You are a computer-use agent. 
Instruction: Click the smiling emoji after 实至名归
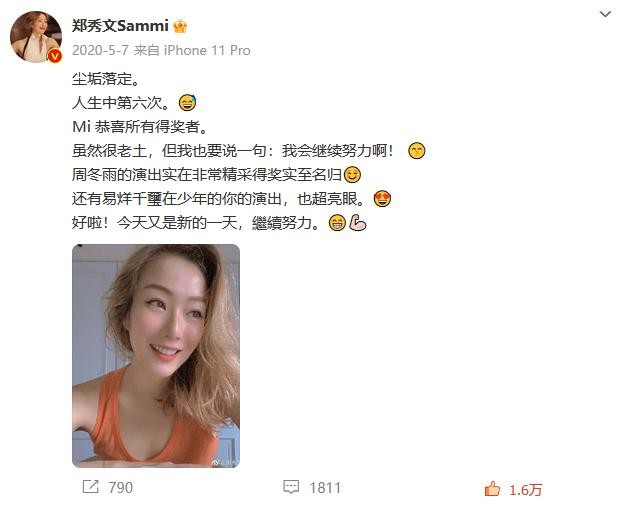pos(352,175)
